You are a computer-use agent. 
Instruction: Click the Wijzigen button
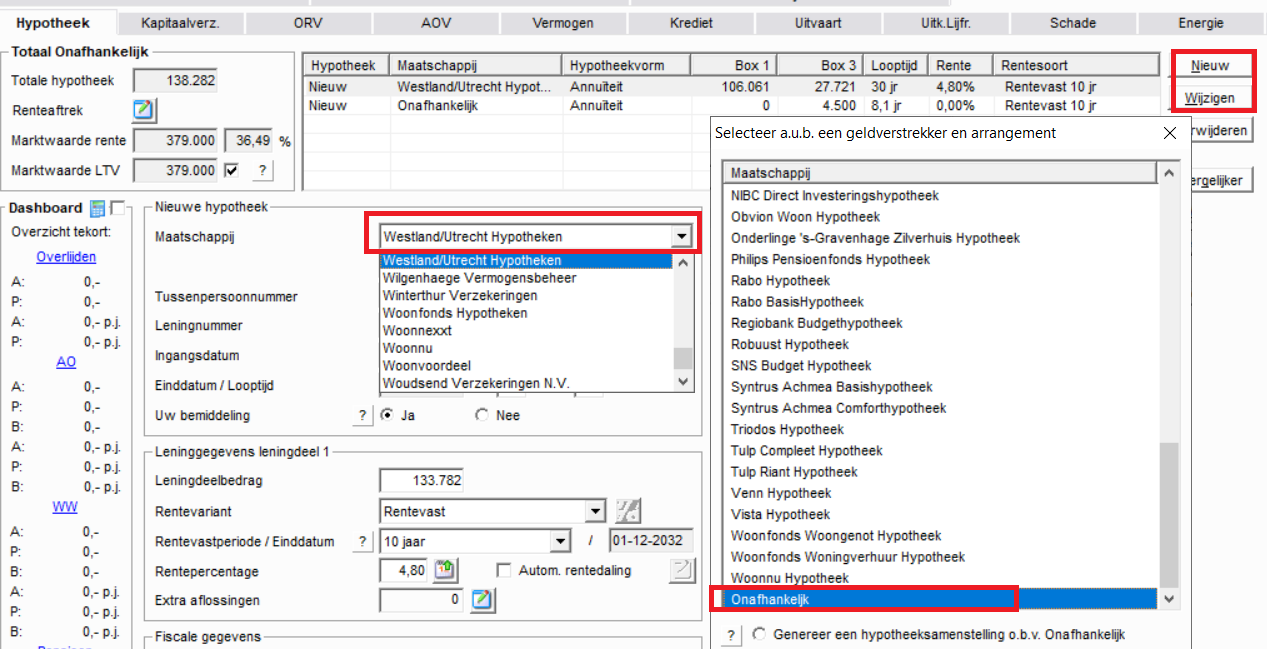click(1210, 98)
